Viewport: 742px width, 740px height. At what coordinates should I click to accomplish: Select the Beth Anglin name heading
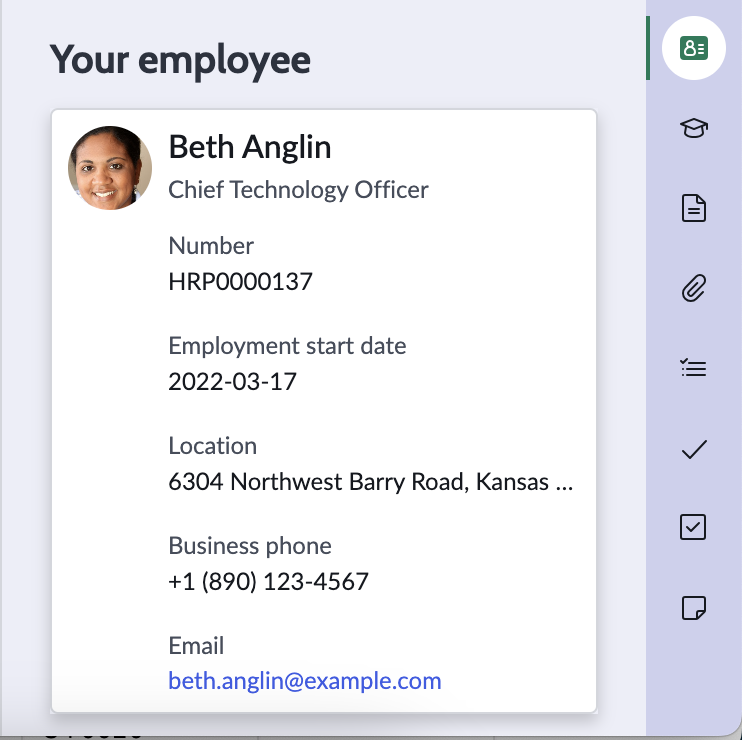250,147
